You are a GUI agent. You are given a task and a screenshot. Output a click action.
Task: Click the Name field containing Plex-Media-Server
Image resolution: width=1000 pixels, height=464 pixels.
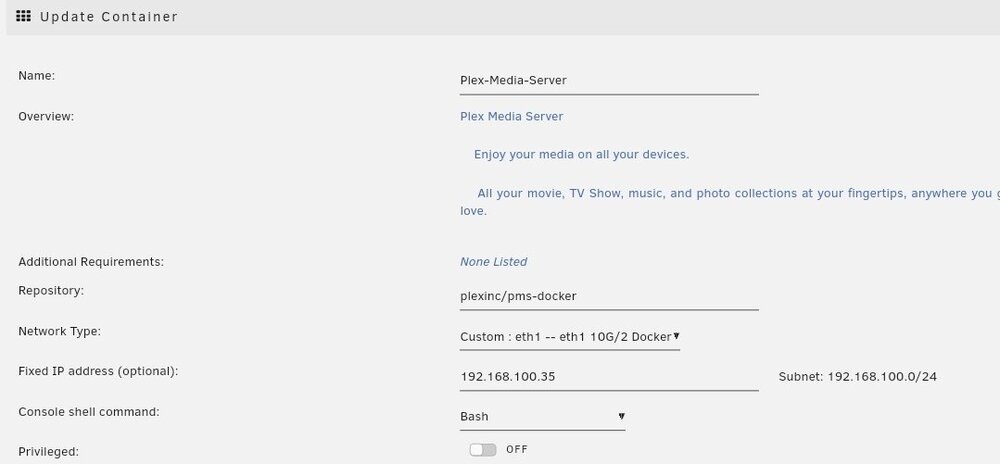(x=609, y=81)
